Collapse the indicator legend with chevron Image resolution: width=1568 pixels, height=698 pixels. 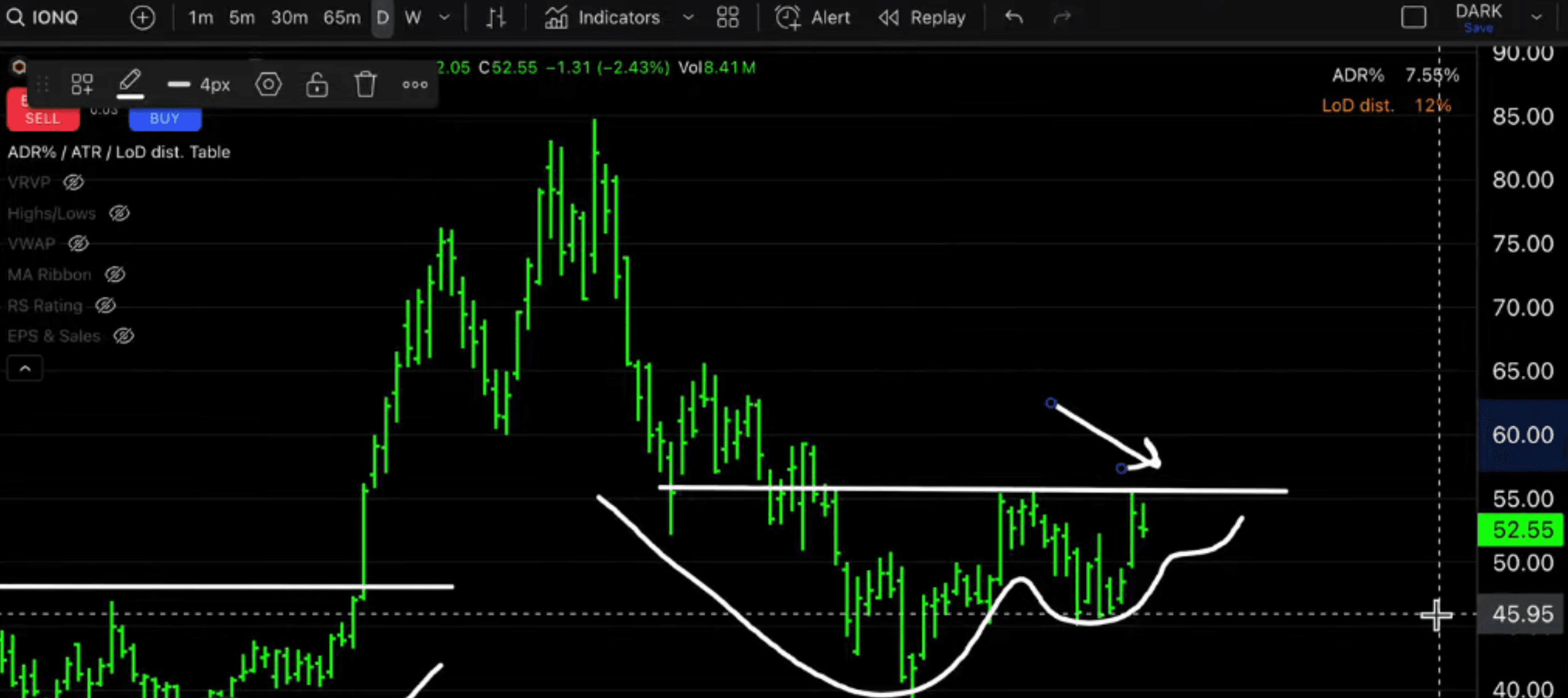pyautogui.click(x=25, y=369)
